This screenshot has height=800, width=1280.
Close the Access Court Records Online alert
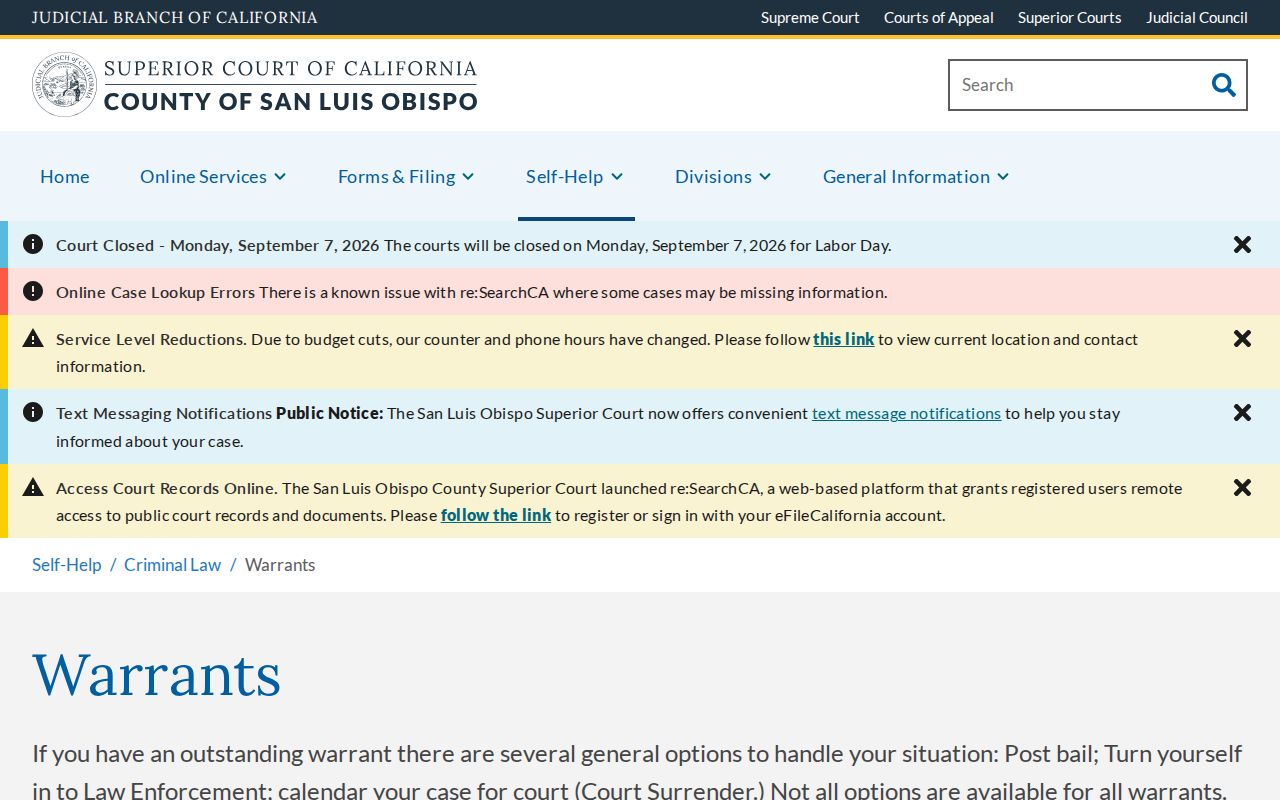coord(1242,488)
